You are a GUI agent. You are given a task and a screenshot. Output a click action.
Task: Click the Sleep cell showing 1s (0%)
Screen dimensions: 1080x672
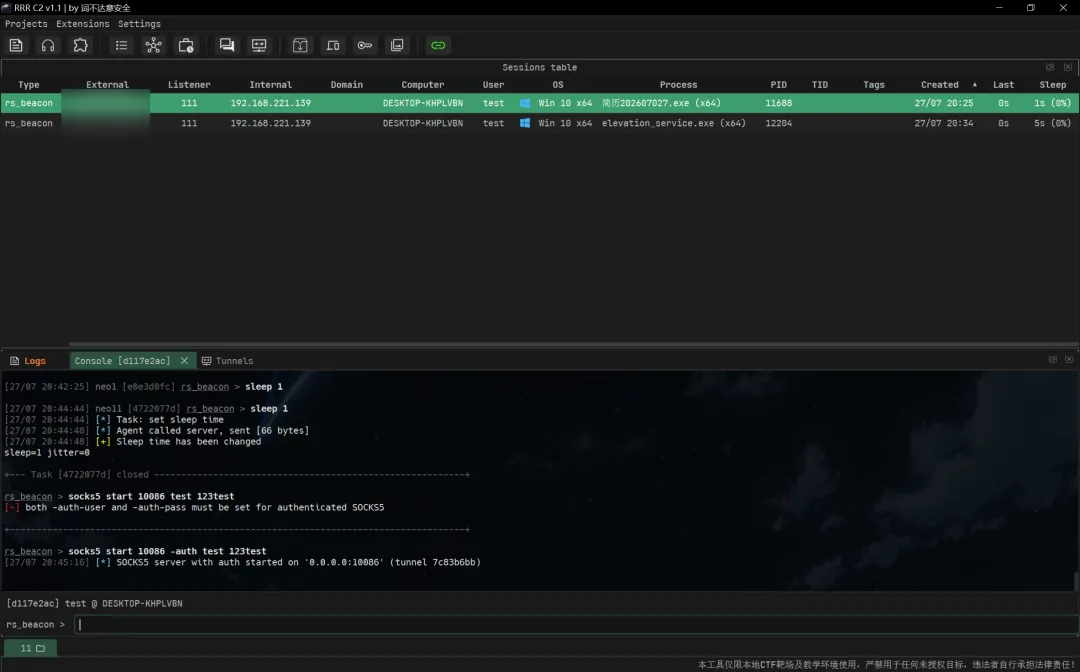click(1052, 103)
